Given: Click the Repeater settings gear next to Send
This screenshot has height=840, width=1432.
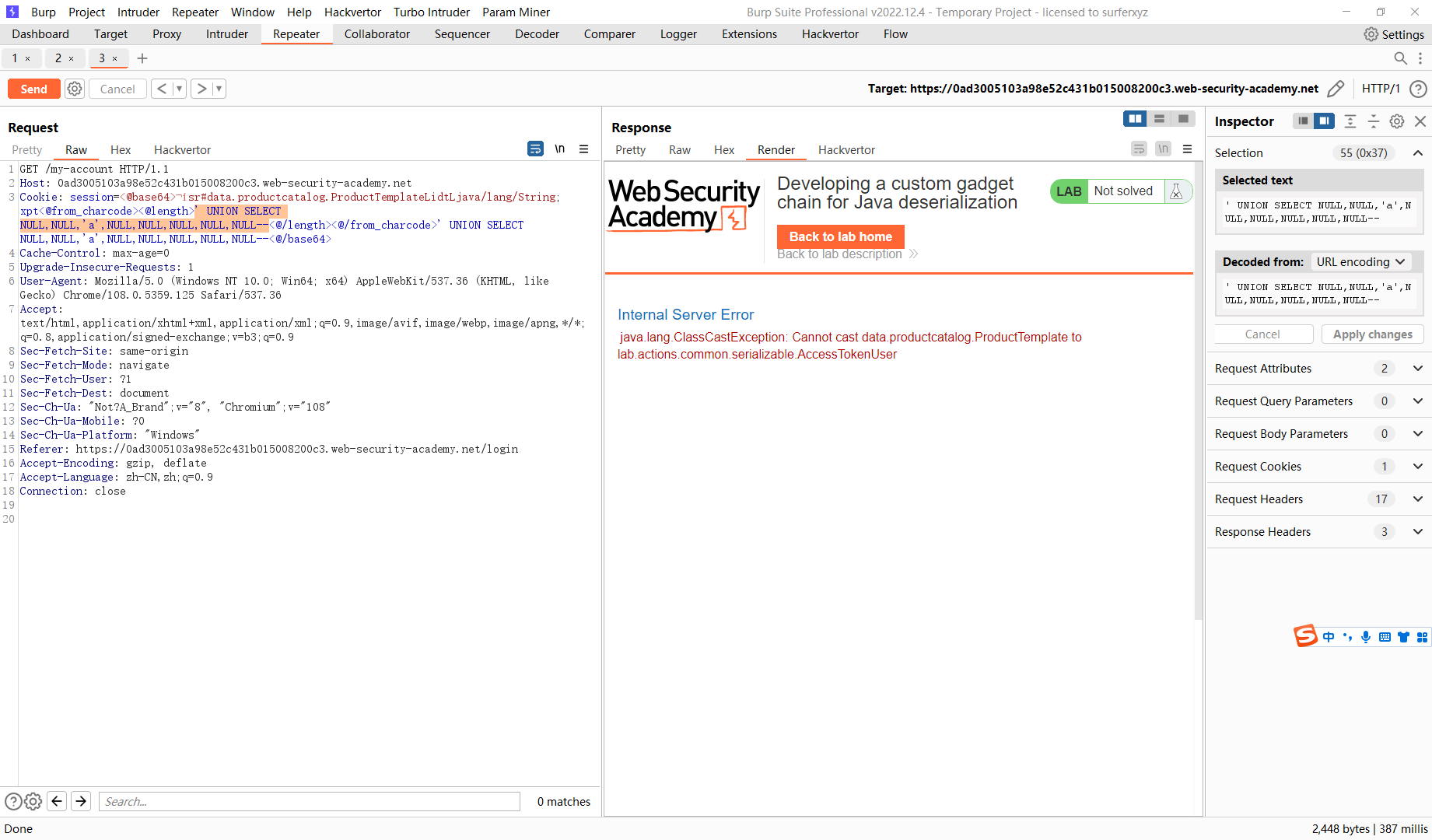Looking at the screenshot, I should point(75,89).
